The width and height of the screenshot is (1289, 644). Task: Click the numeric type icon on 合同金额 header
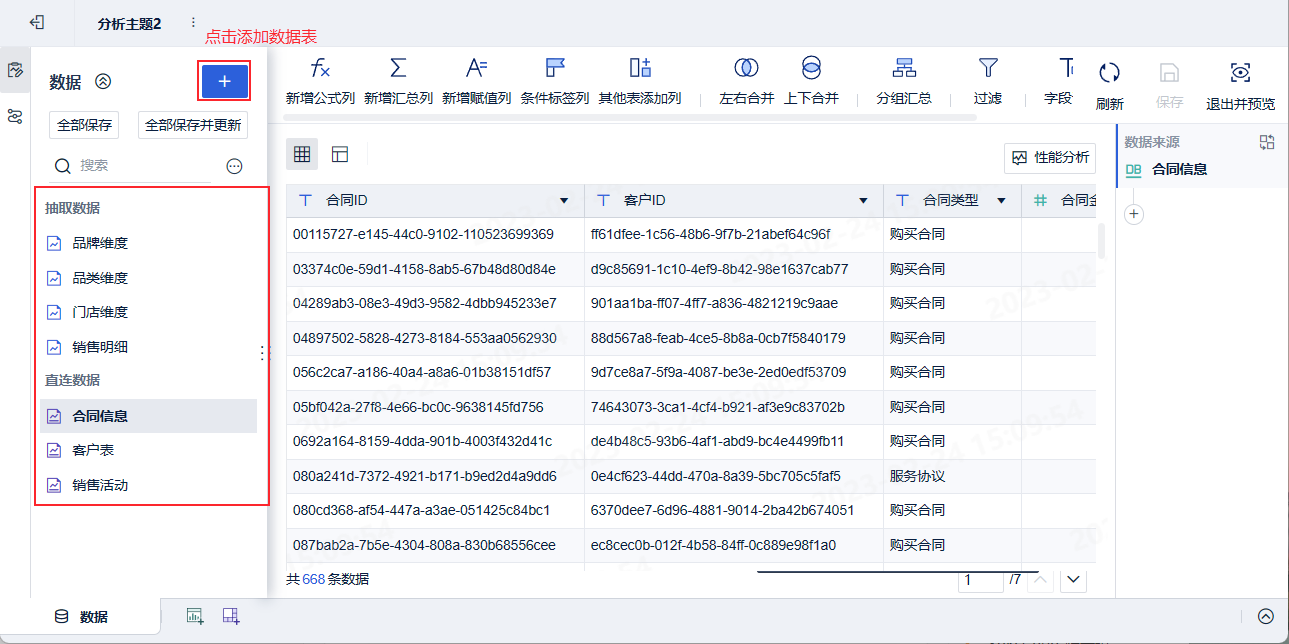point(1040,201)
